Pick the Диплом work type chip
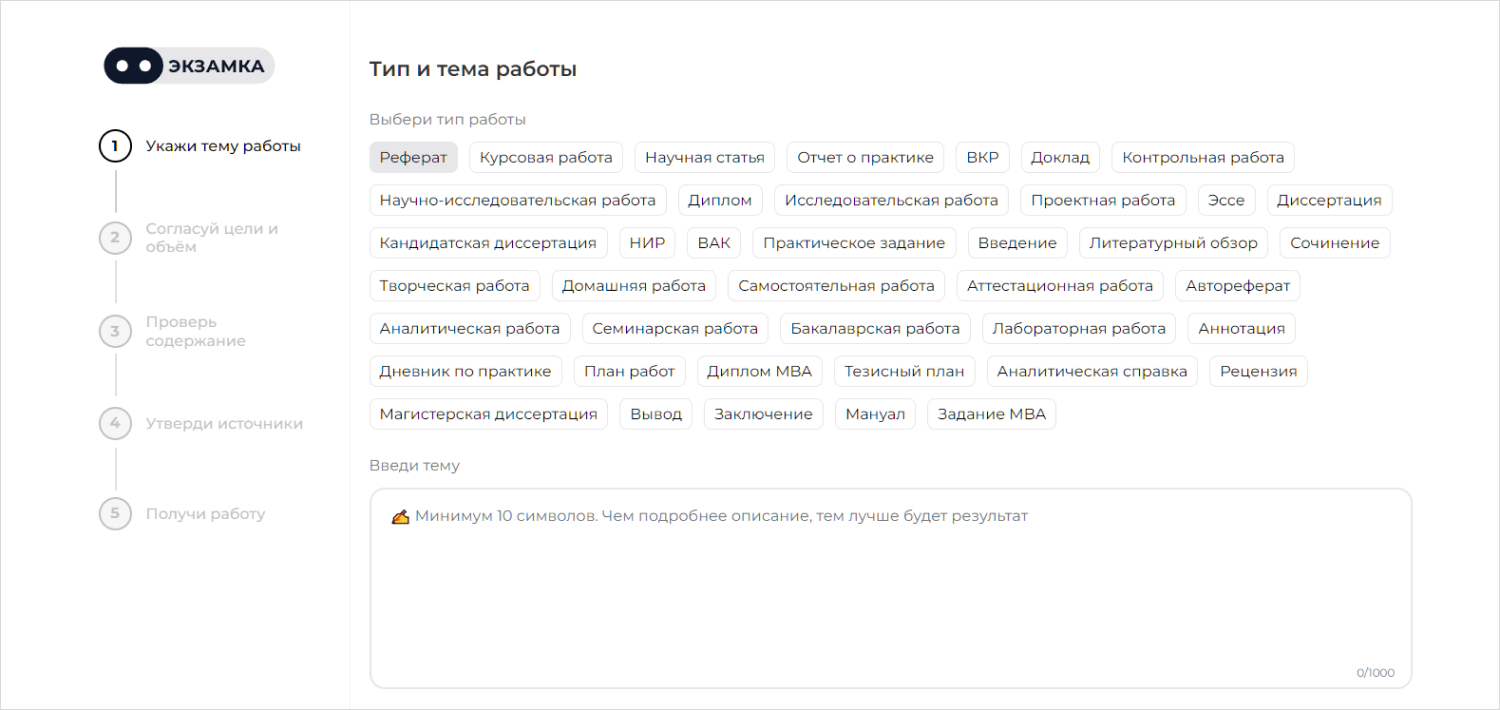This screenshot has height=710, width=1500. coord(720,200)
